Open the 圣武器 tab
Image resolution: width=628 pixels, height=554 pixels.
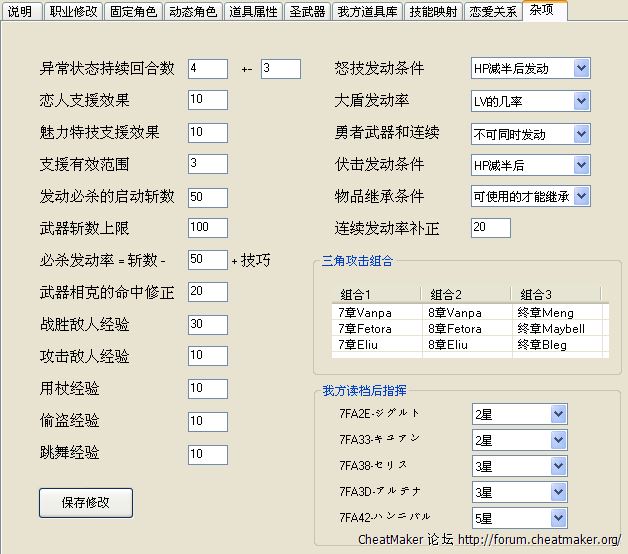tap(307, 11)
